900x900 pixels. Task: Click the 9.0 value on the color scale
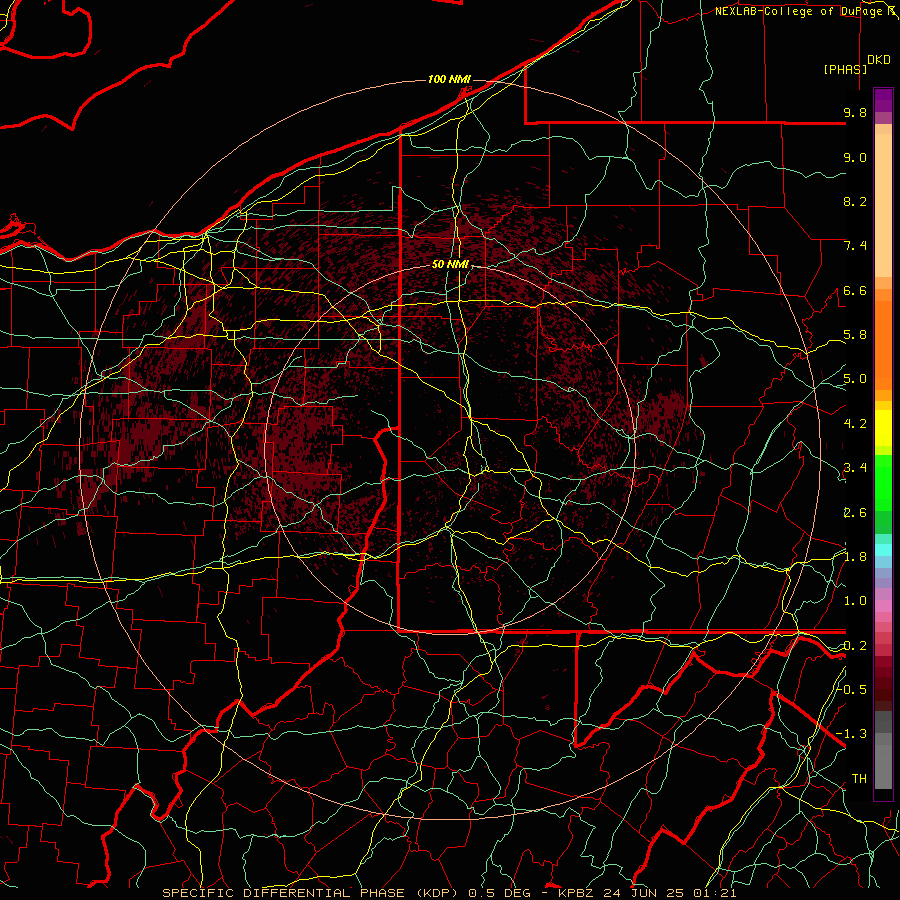click(x=855, y=157)
